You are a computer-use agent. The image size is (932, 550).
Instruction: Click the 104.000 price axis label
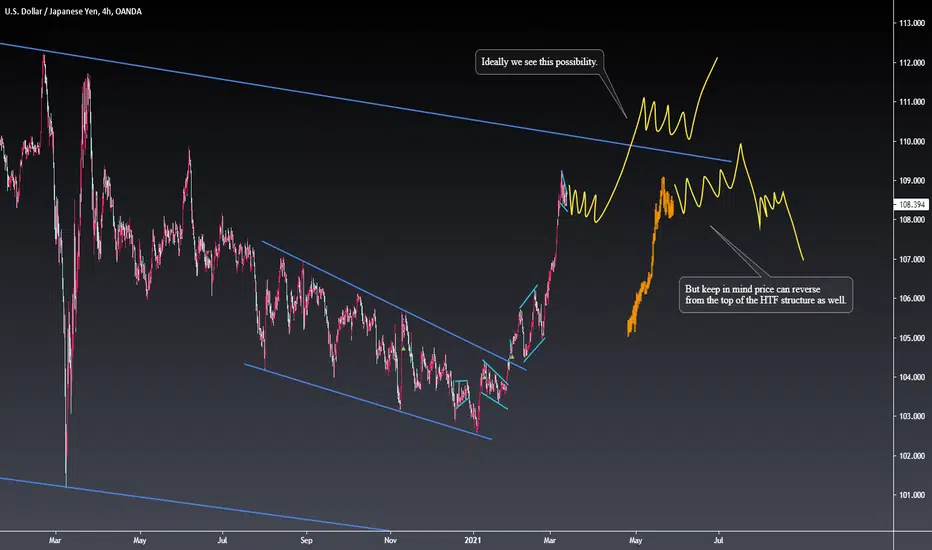912,377
